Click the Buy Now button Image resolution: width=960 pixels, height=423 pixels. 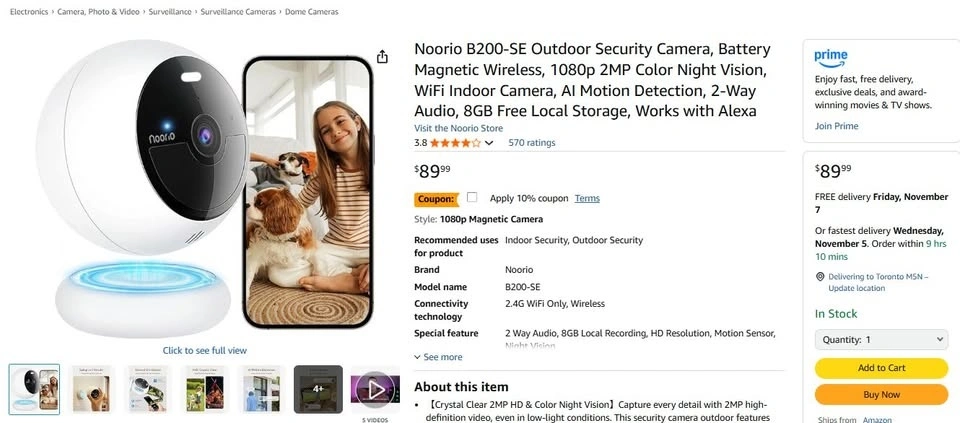pyautogui.click(x=881, y=395)
